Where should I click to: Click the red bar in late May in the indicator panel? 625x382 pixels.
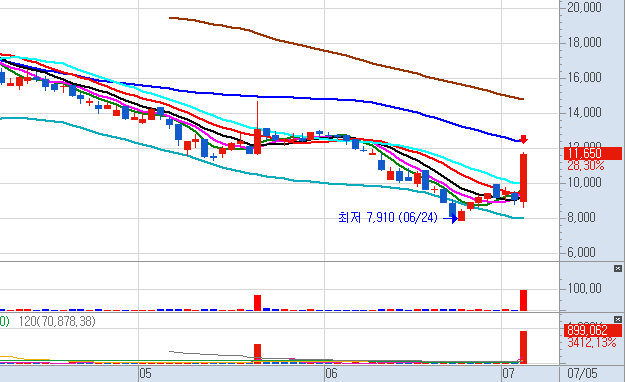pyautogui.click(x=257, y=303)
